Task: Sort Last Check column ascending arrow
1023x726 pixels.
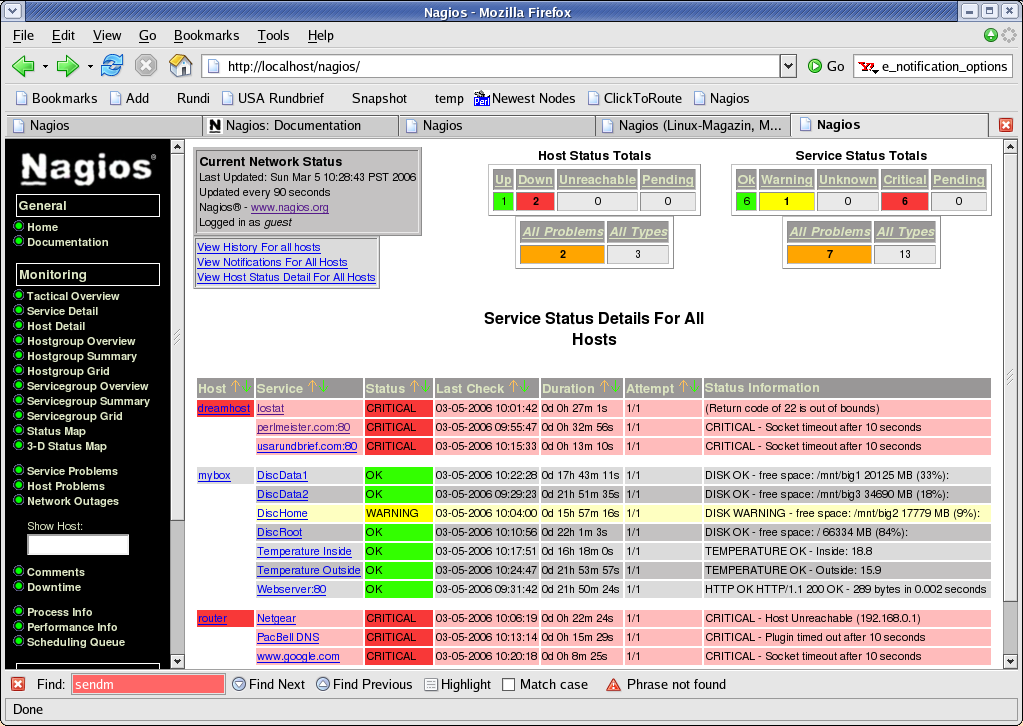Action: [x=513, y=387]
